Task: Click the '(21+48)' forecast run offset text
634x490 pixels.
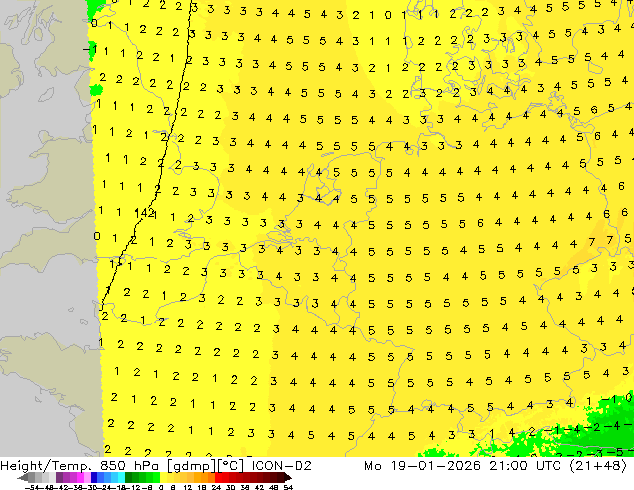Action: point(598,466)
